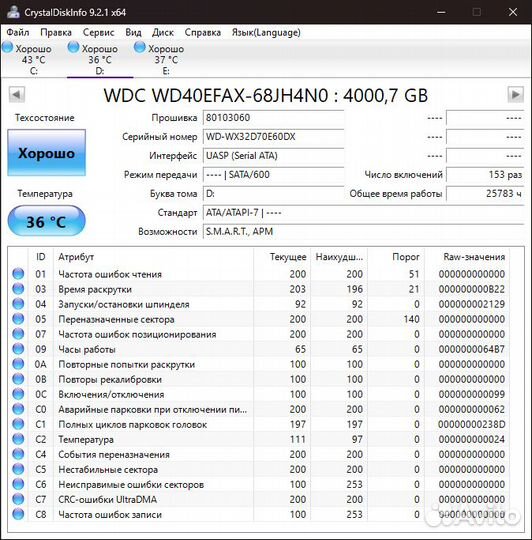The height and width of the screenshot is (540, 532).
Task: Go to previous disk with left arrow
Action: click(17, 94)
